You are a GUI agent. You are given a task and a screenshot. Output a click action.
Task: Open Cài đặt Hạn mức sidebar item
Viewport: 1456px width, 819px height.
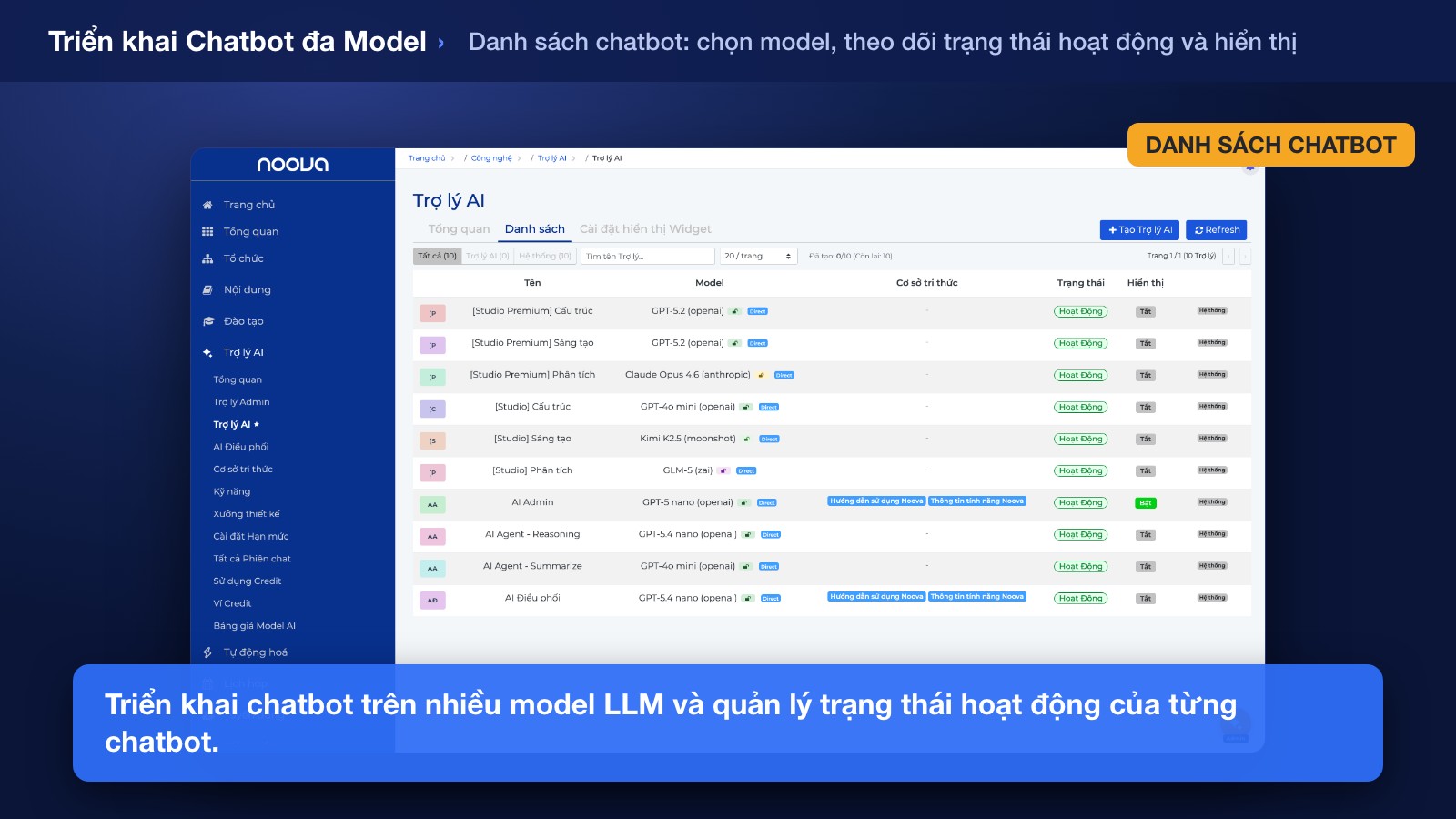[251, 537]
